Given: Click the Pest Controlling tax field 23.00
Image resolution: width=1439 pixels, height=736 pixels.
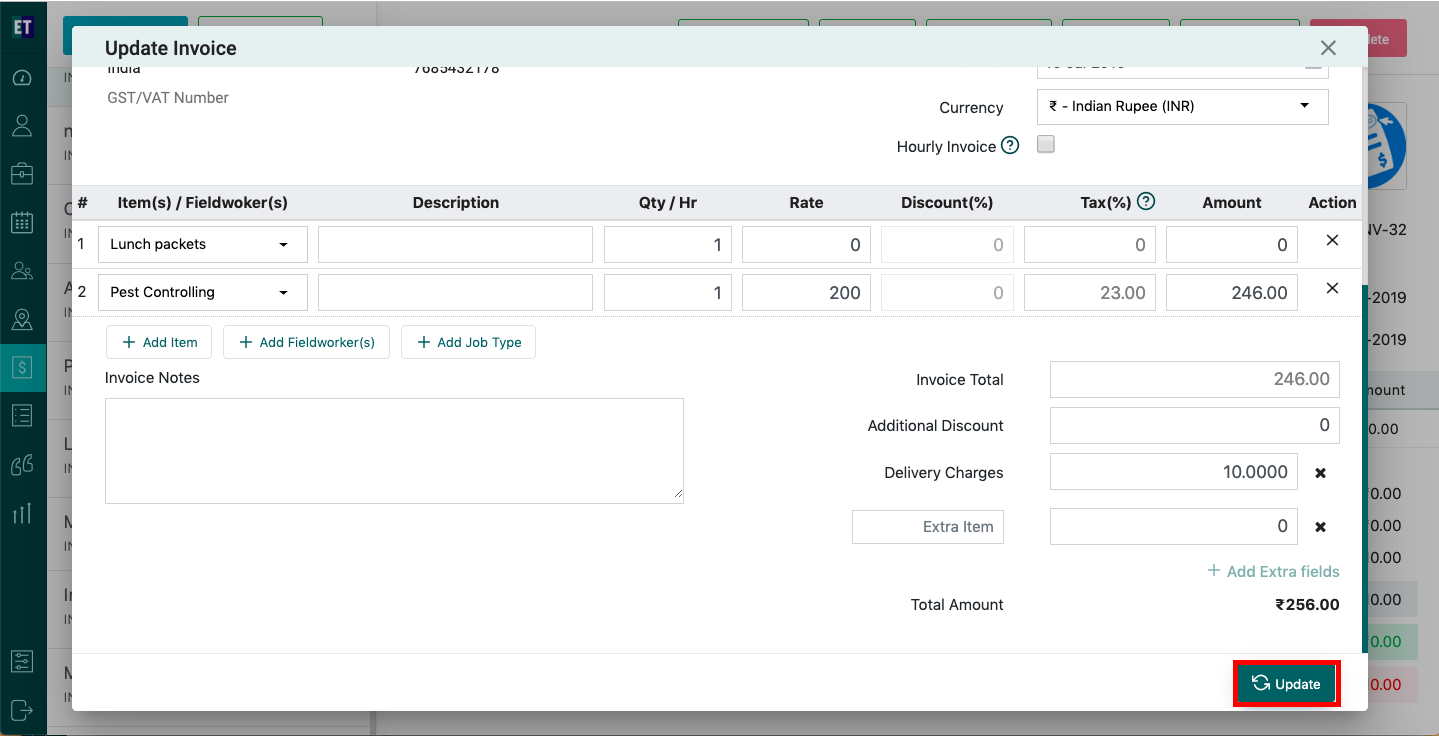Looking at the screenshot, I should click(1090, 292).
